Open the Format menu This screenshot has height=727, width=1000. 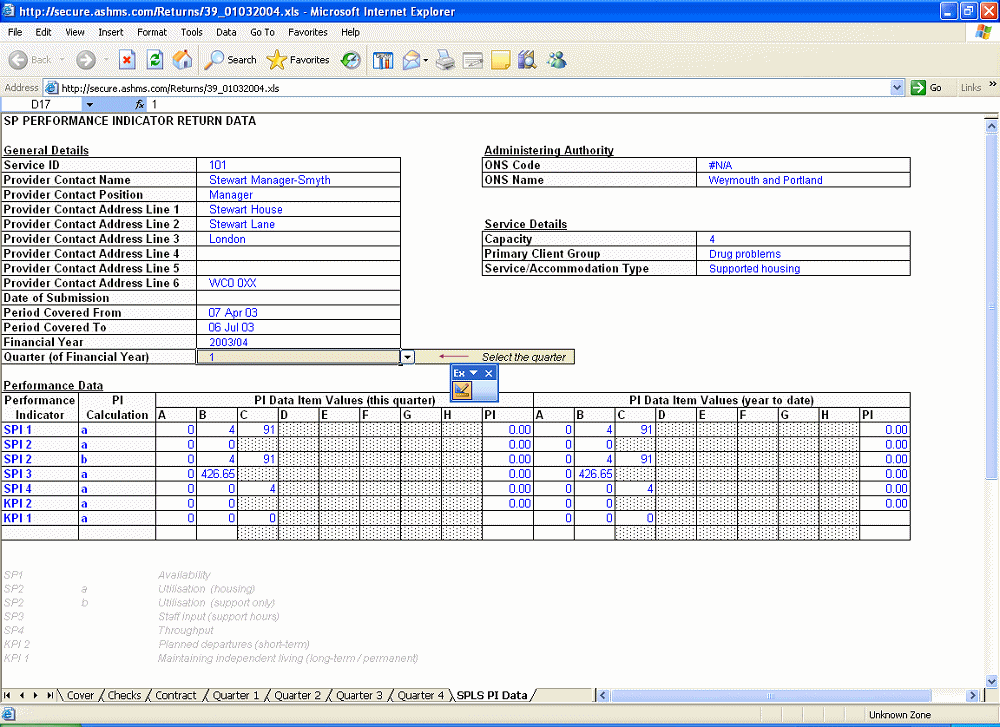coord(152,32)
